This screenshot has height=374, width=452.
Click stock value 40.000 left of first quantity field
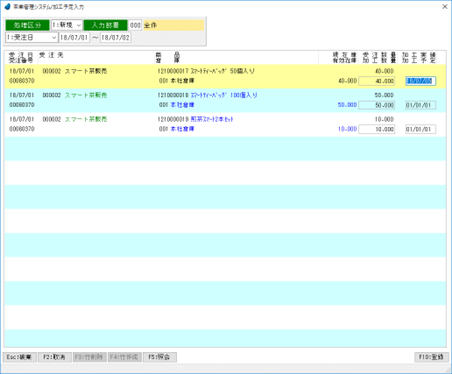[347, 81]
